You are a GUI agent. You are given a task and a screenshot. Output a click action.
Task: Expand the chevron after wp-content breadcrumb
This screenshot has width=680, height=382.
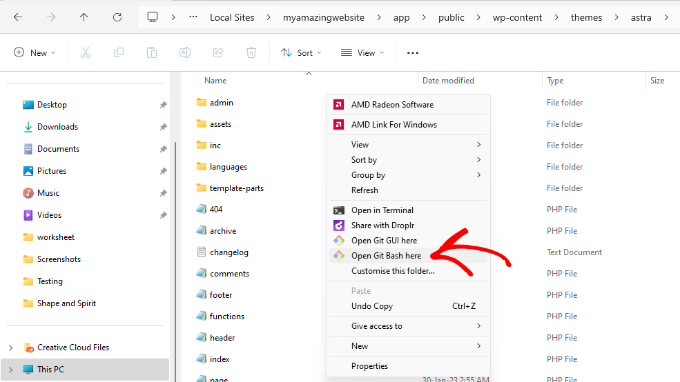point(556,18)
